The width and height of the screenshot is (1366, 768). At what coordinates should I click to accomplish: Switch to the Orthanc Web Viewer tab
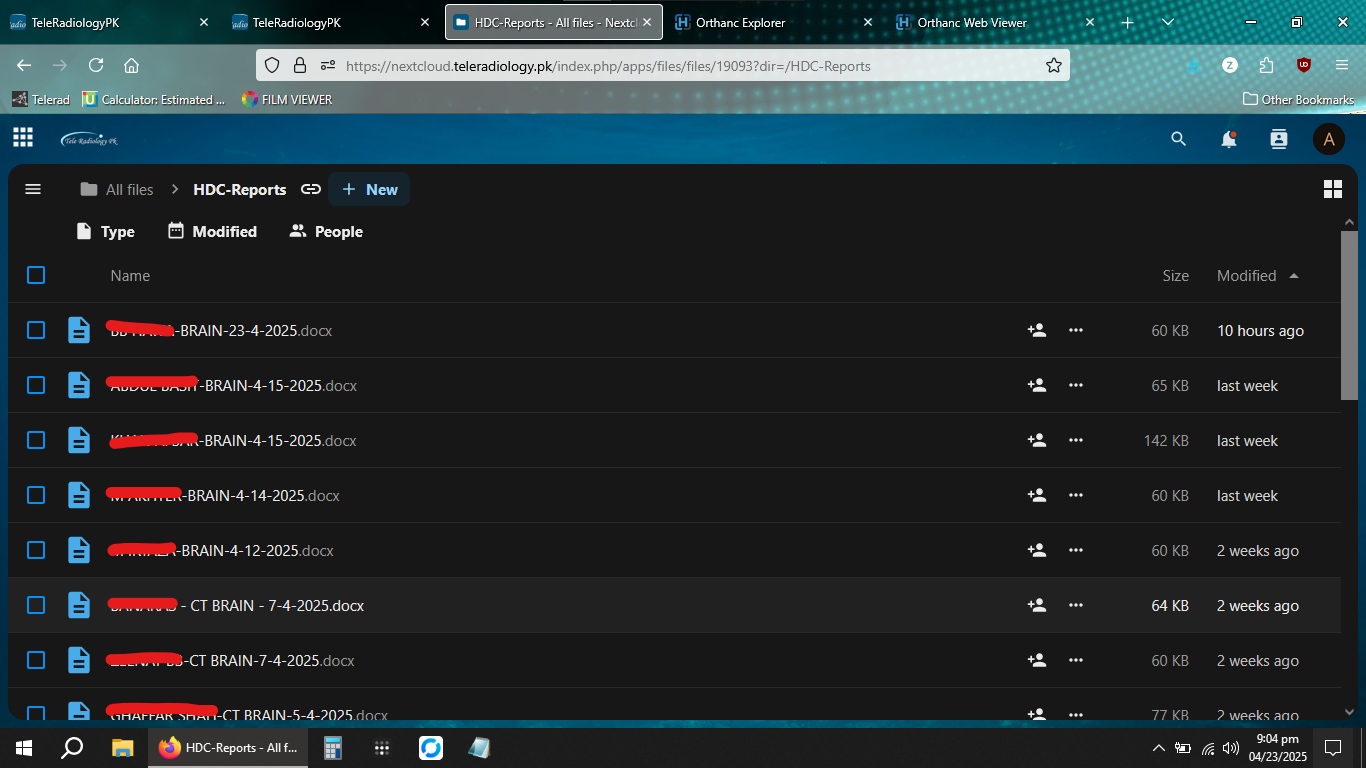(970, 23)
